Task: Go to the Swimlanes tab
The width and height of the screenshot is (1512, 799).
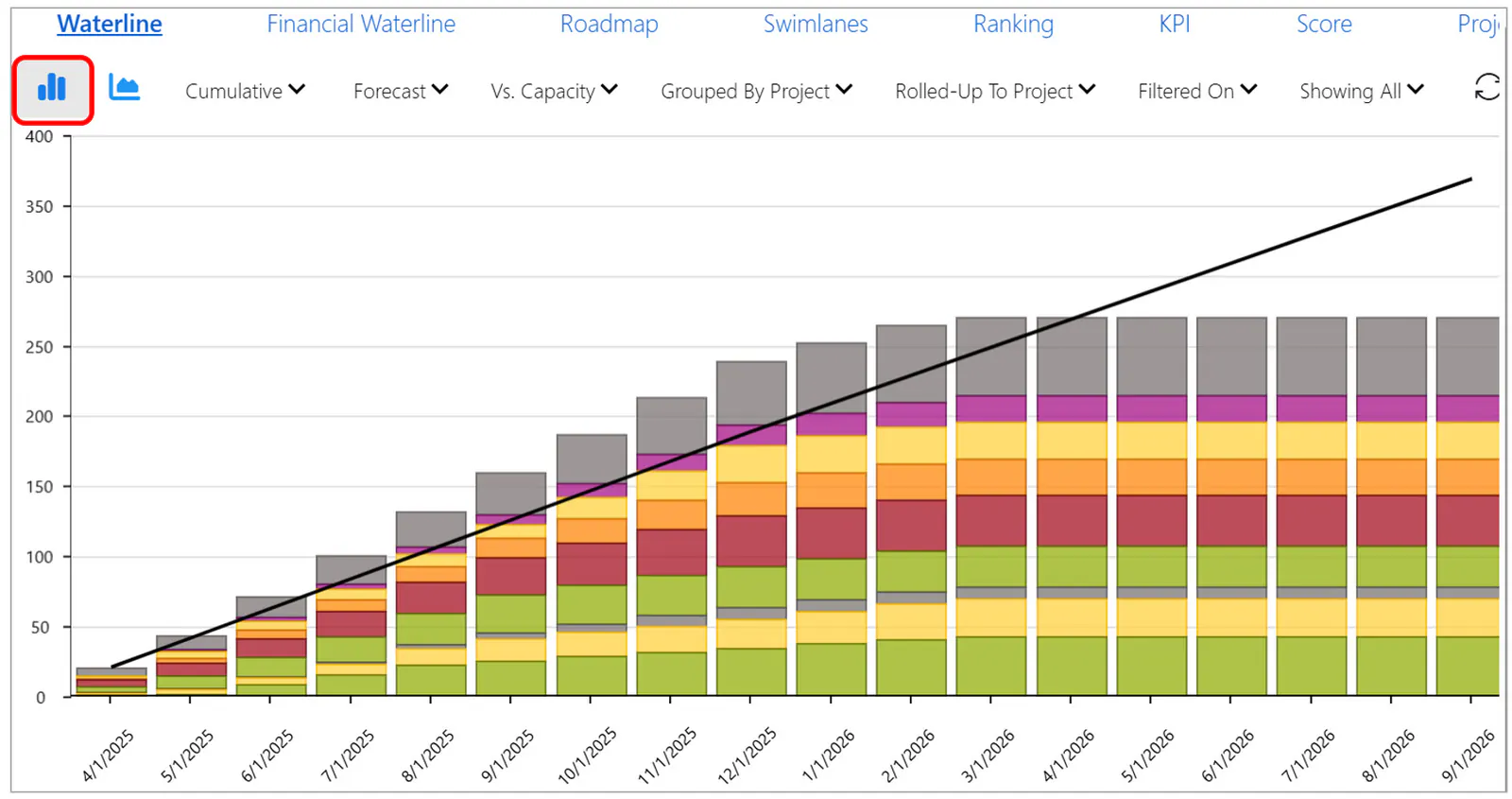Action: pos(816,24)
